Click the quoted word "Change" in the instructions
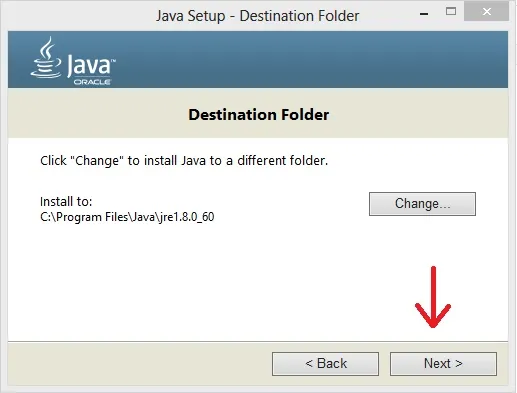The height and width of the screenshot is (393, 517). (97, 161)
